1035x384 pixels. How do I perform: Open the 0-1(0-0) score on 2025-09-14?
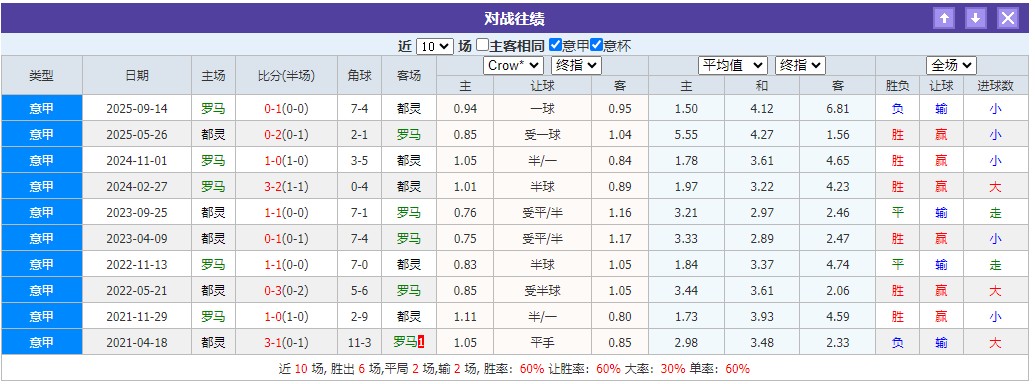(x=286, y=109)
